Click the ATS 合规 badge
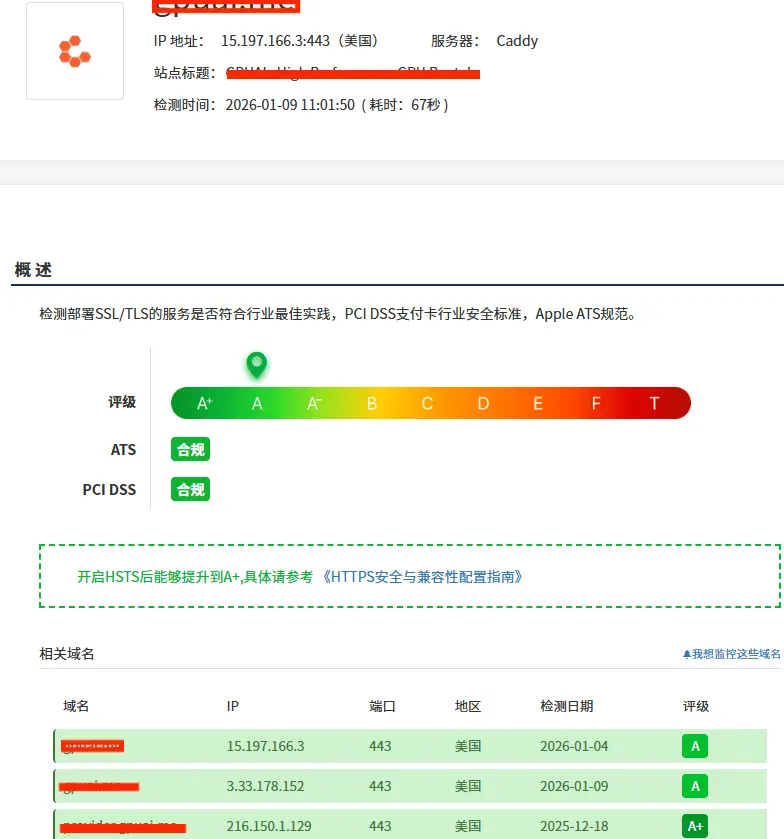The image size is (784, 839). pos(191,449)
